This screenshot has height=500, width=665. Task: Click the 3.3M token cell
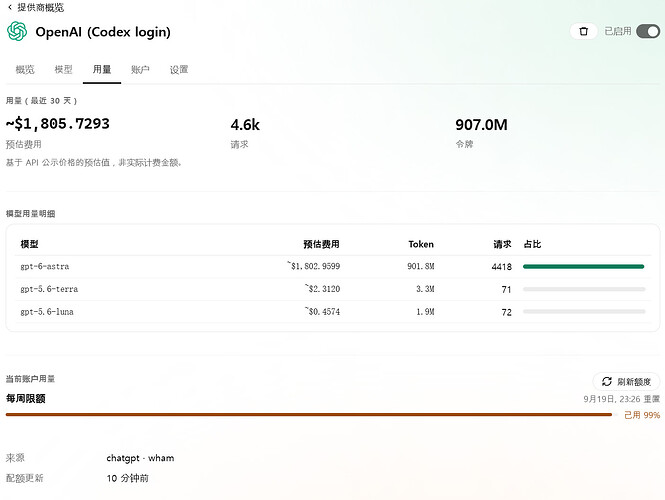425,289
